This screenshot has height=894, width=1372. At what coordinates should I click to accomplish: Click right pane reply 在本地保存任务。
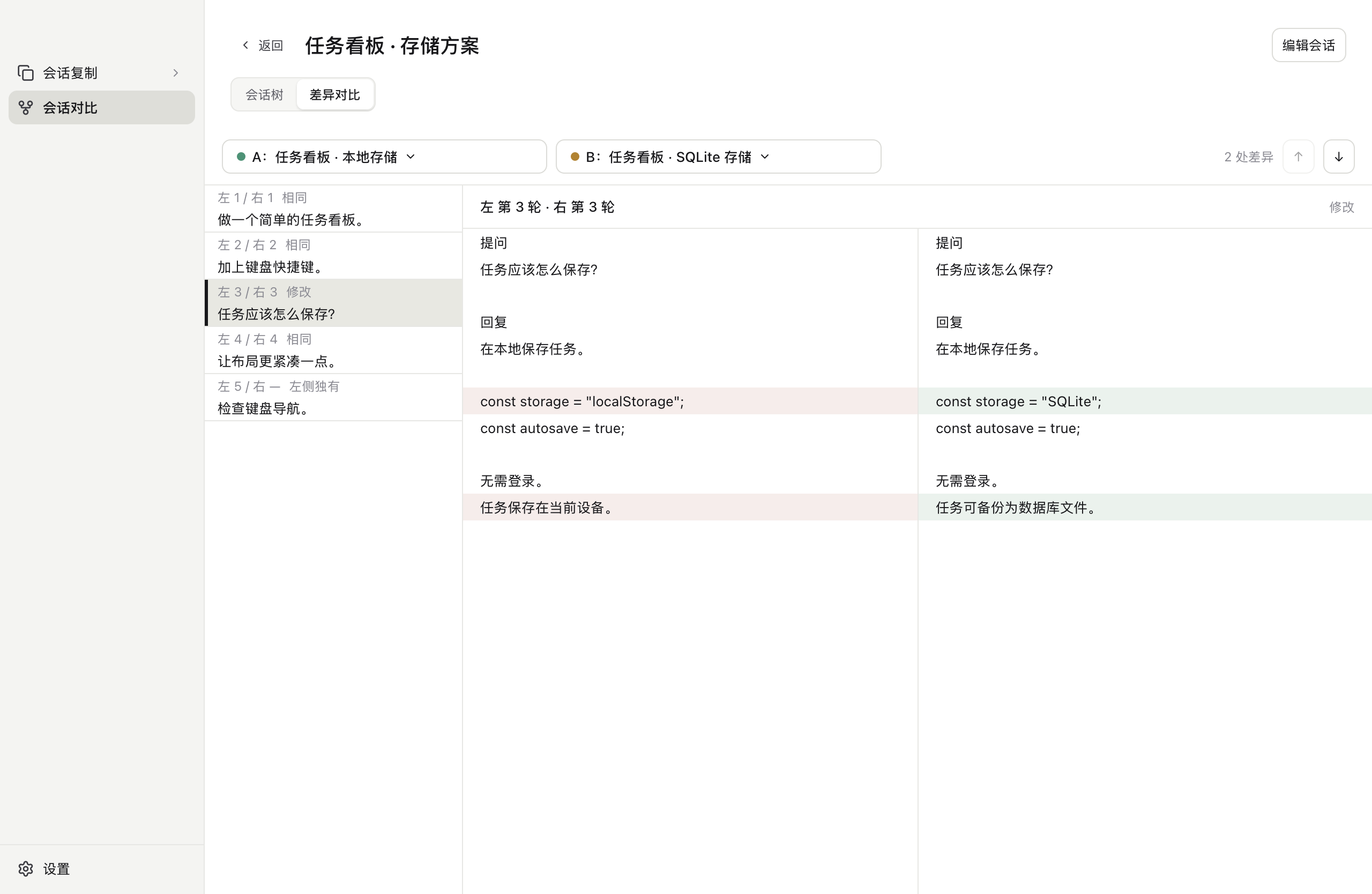[990, 349]
